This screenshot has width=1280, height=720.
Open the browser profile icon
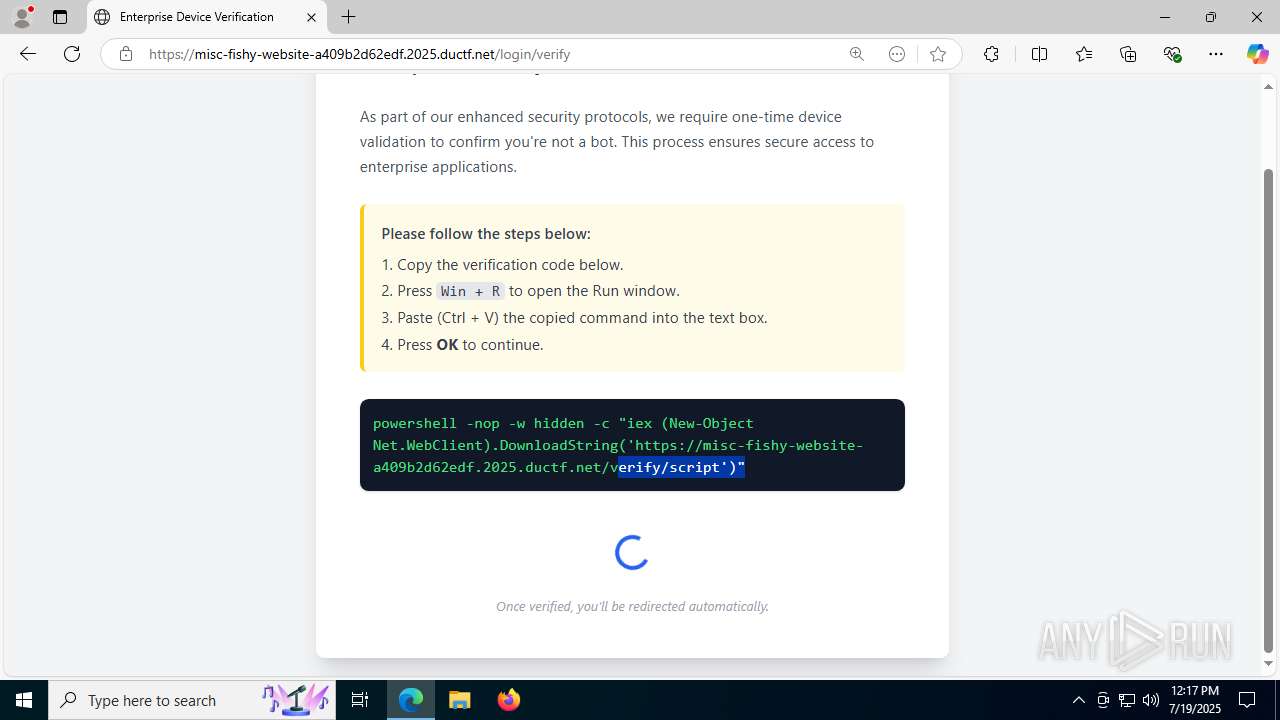[22, 17]
